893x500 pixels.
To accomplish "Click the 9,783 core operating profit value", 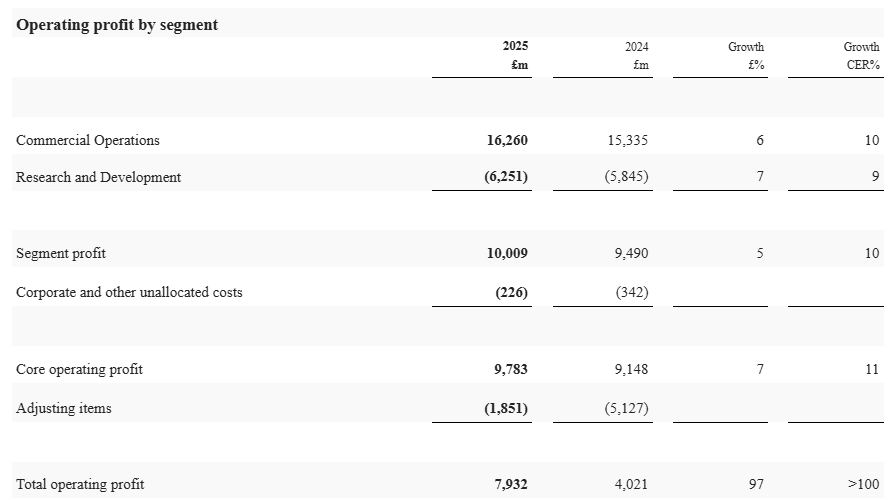I will pos(511,369).
